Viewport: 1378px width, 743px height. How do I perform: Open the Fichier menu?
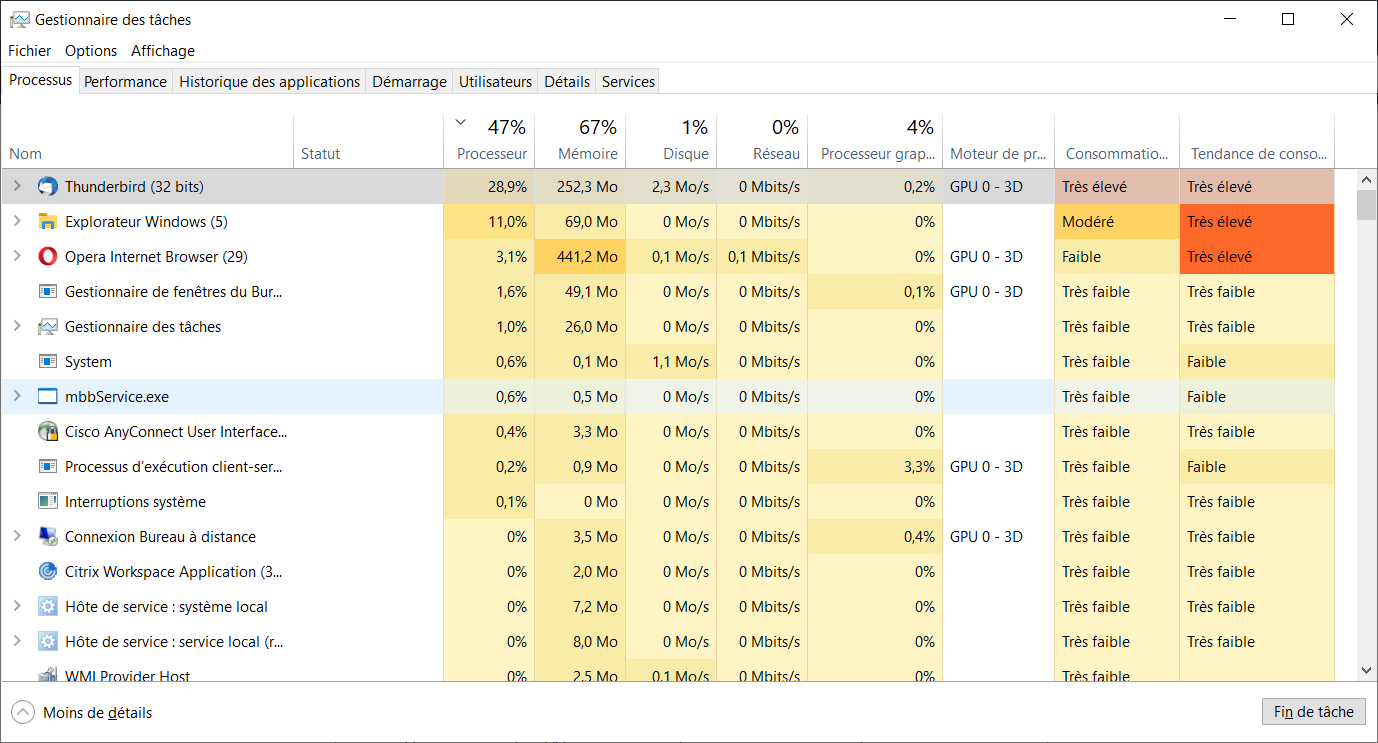point(30,51)
